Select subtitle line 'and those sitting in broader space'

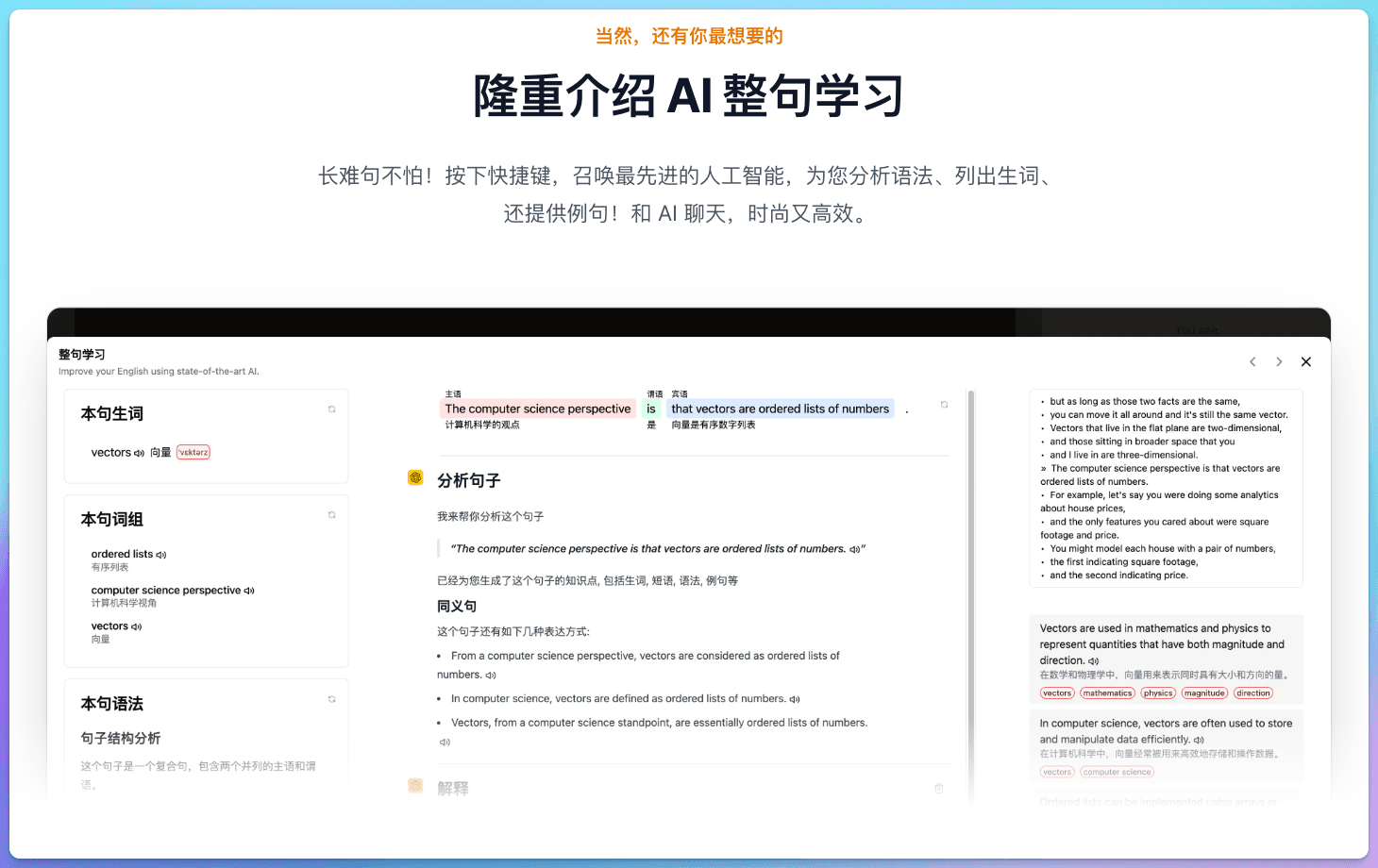click(1142, 442)
